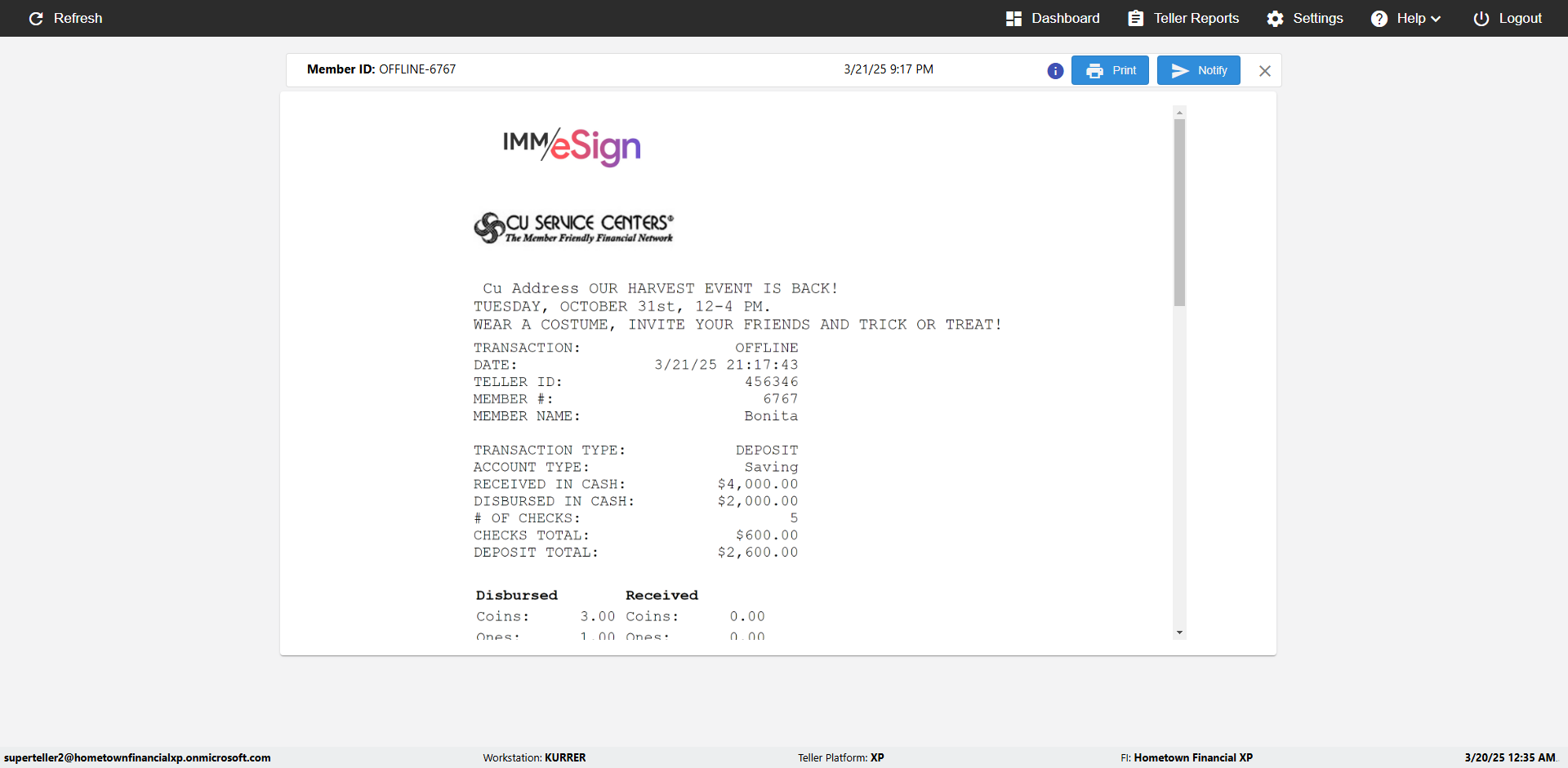The width and height of the screenshot is (1568, 768).
Task: Click the Teller ID value 456346
Action: coord(772,382)
